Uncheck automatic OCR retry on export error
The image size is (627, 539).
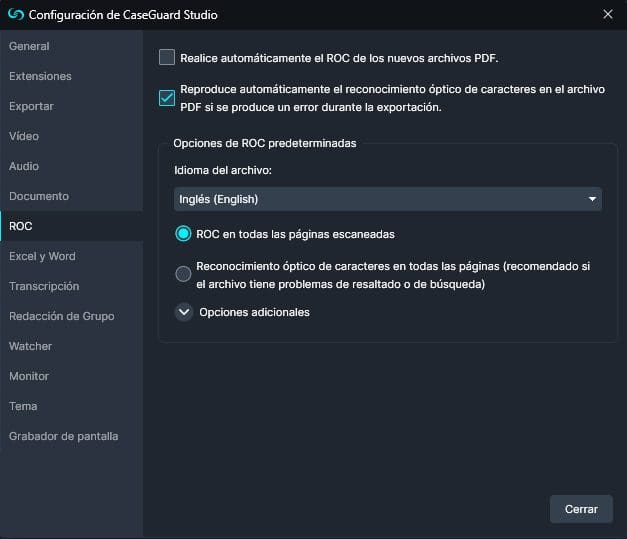[x=167, y=98]
